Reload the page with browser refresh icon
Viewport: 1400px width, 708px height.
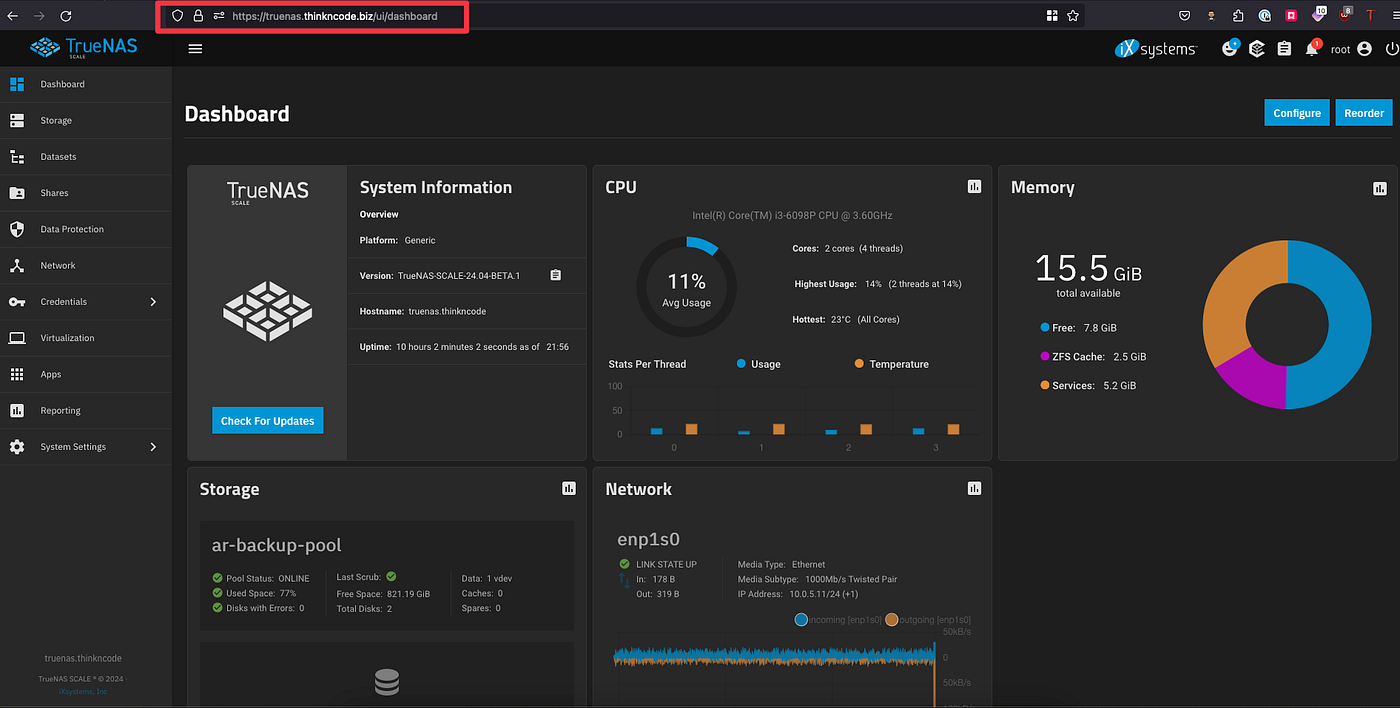66,16
